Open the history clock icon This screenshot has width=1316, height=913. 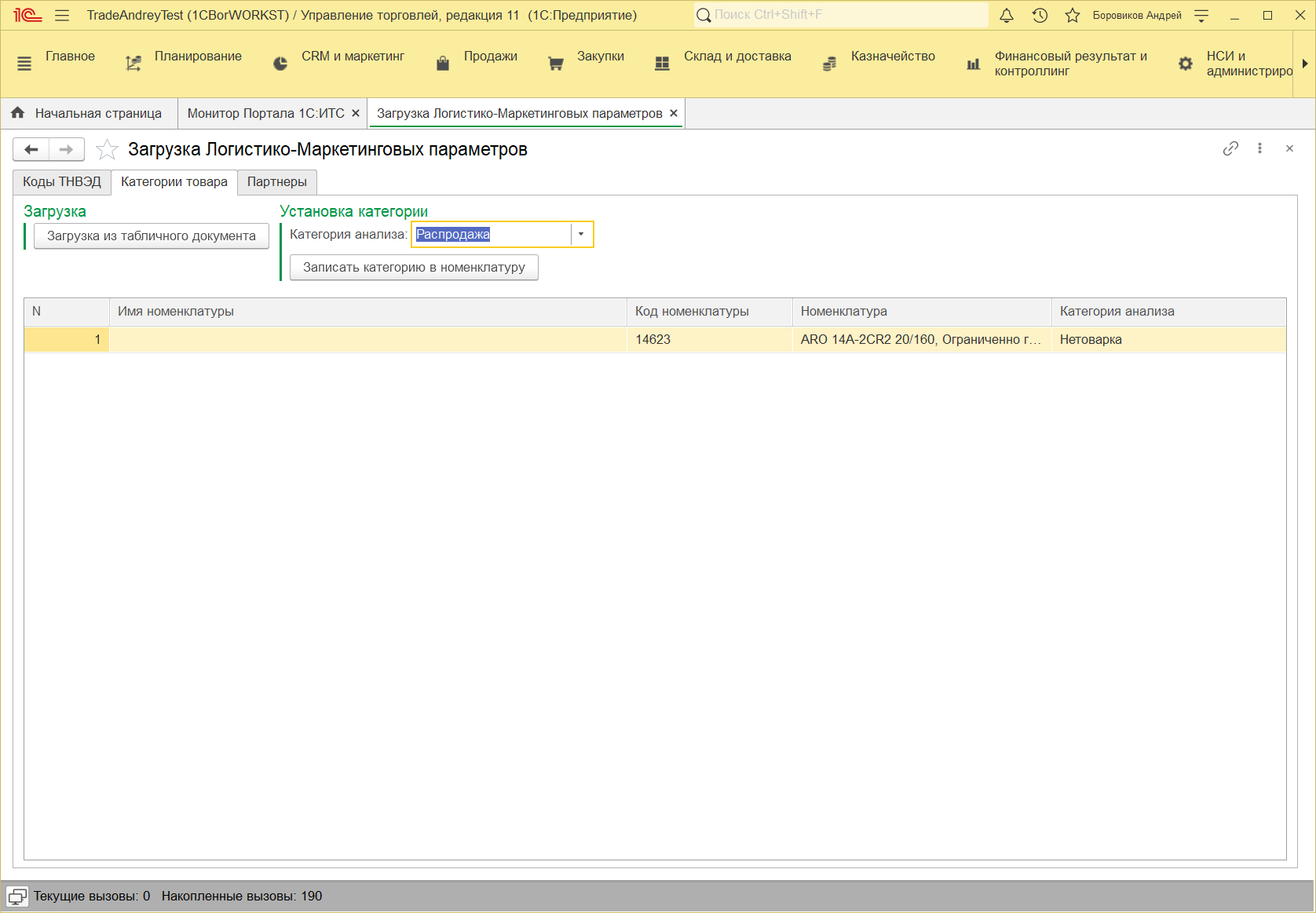pos(1040,16)
